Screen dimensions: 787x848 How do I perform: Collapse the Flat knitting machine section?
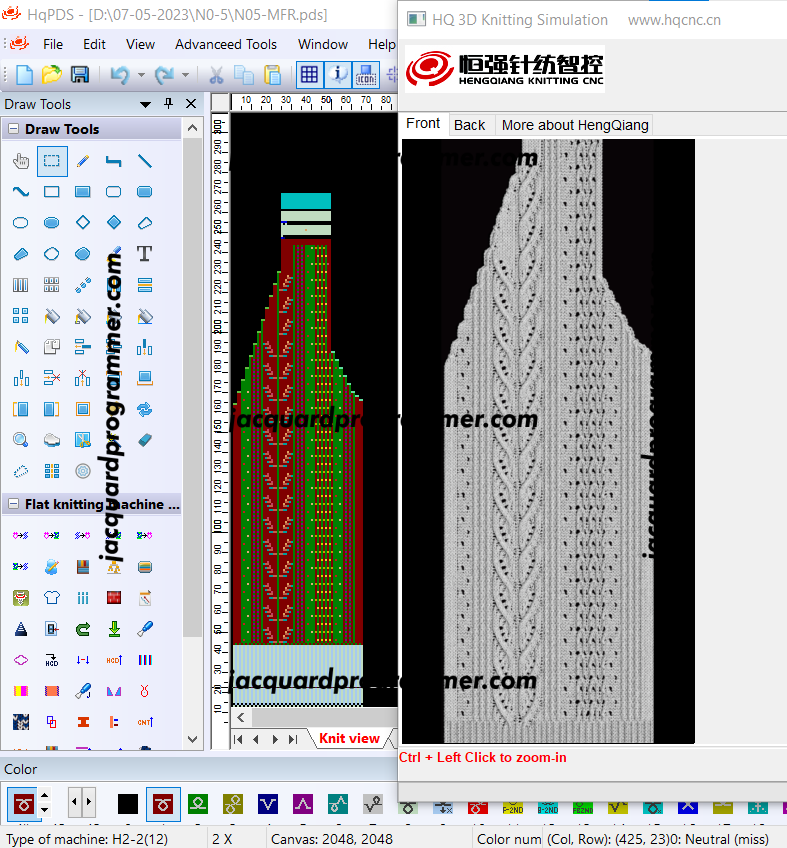point(14,504)
